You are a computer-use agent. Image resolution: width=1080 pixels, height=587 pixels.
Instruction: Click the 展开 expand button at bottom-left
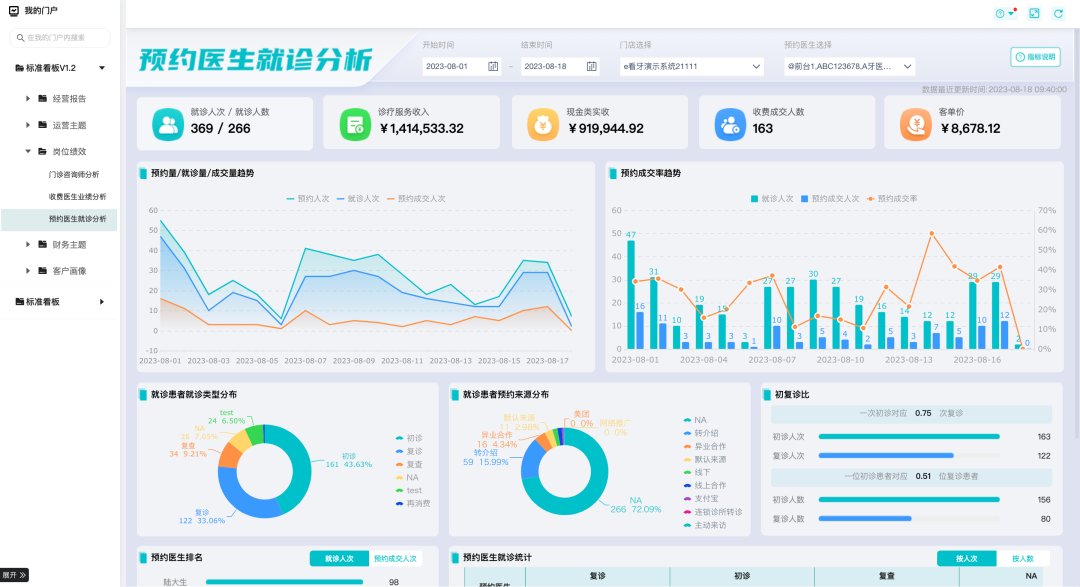click(x=14, y=575)
